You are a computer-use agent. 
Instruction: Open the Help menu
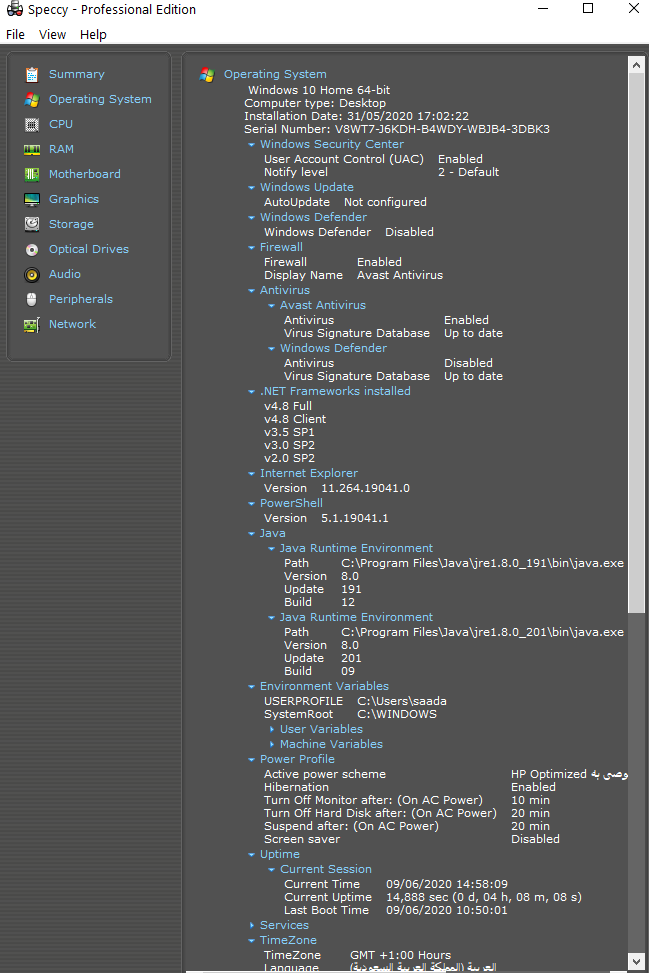click(93, 34)
